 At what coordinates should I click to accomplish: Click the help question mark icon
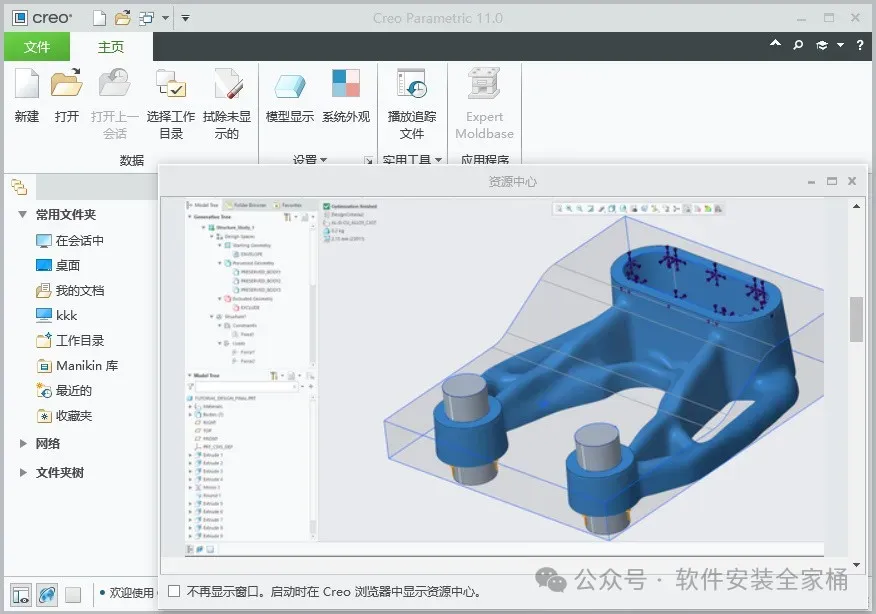click(860, 45)
